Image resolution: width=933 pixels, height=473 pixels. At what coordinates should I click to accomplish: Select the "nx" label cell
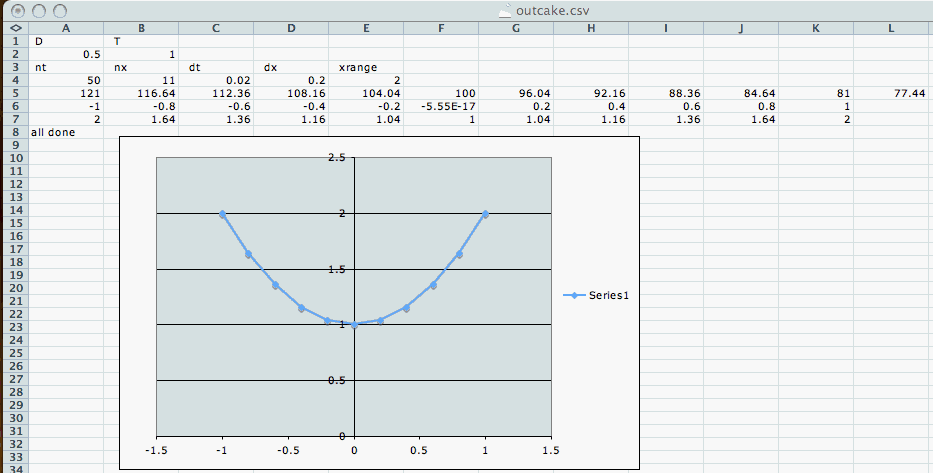(141, 67)
